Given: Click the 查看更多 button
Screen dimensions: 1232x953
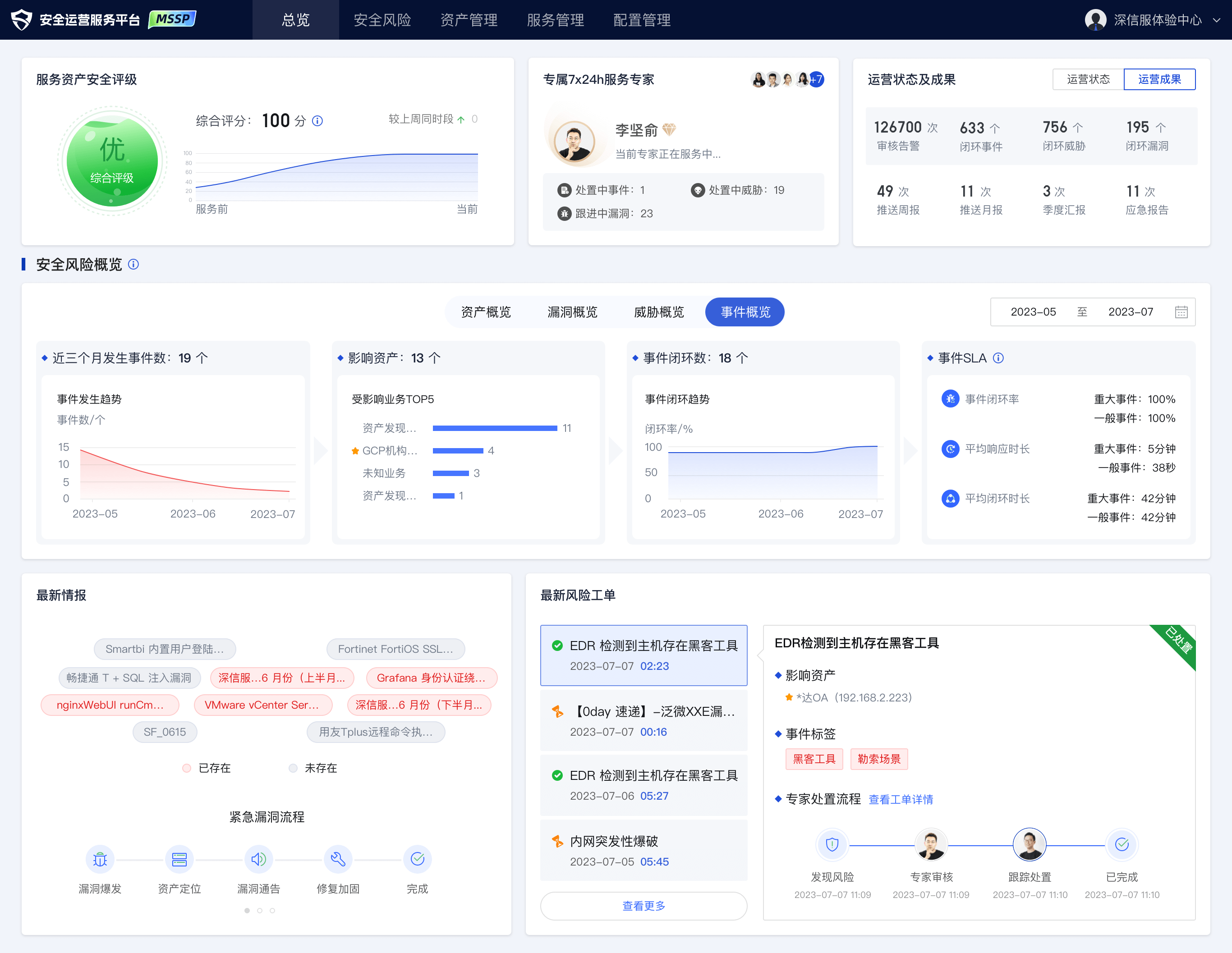Looking at the screenshot, I should point(644,906).
